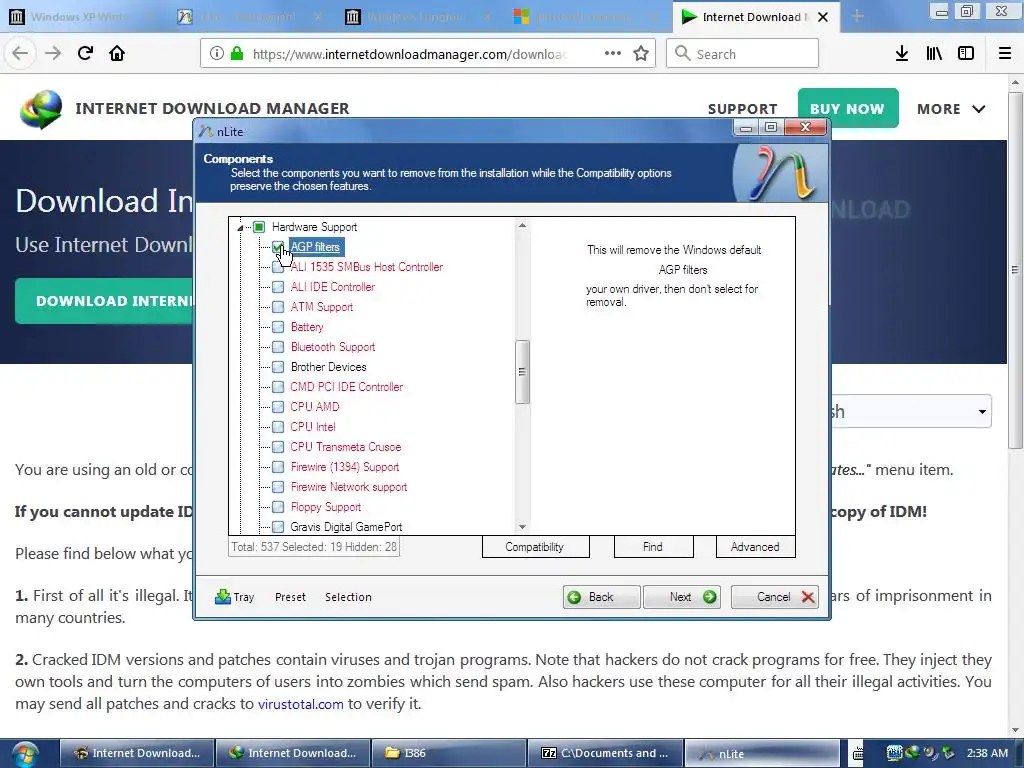The image size is (1024, 768).
Task: Focus the Firefox Search field
Action: (743, 54)
